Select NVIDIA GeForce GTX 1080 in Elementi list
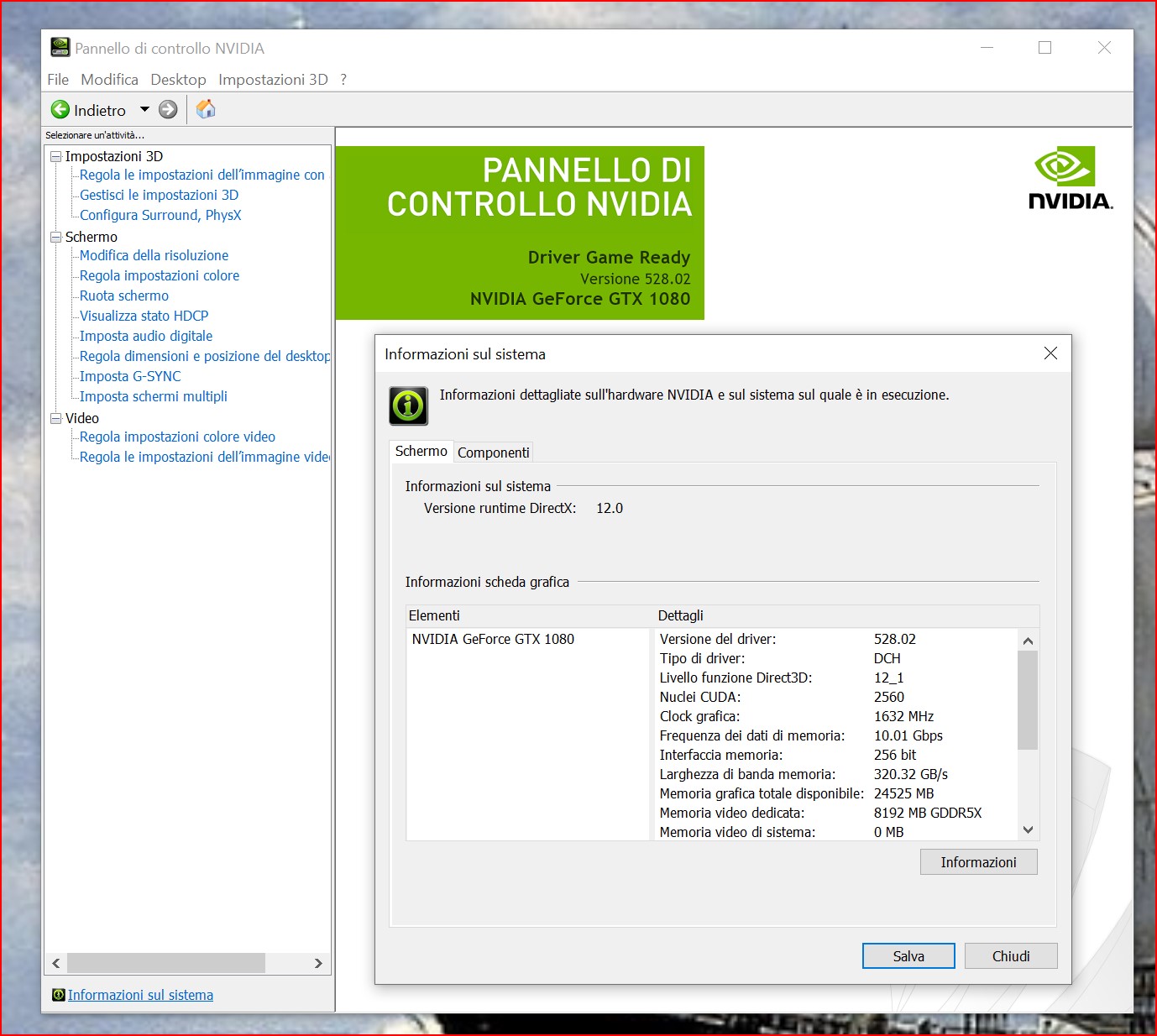Viewport: 1157px width, 1036px height. pos(493,639)
